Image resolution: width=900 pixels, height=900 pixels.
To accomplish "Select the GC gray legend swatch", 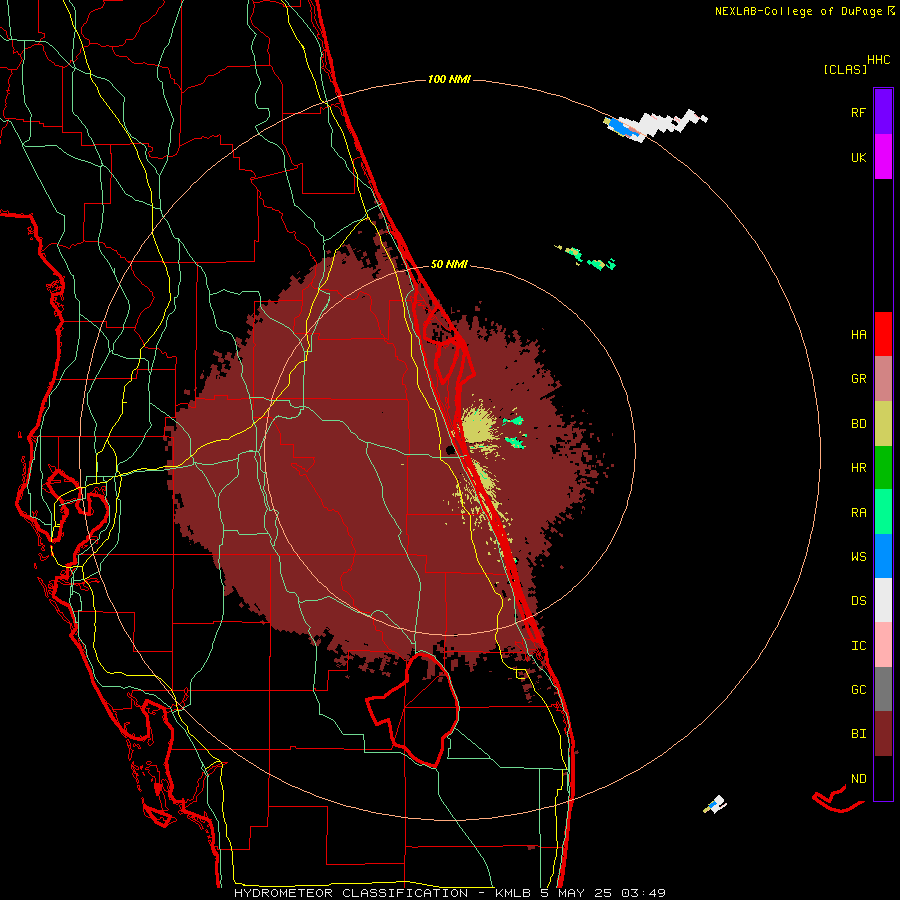I will [883, 689].
